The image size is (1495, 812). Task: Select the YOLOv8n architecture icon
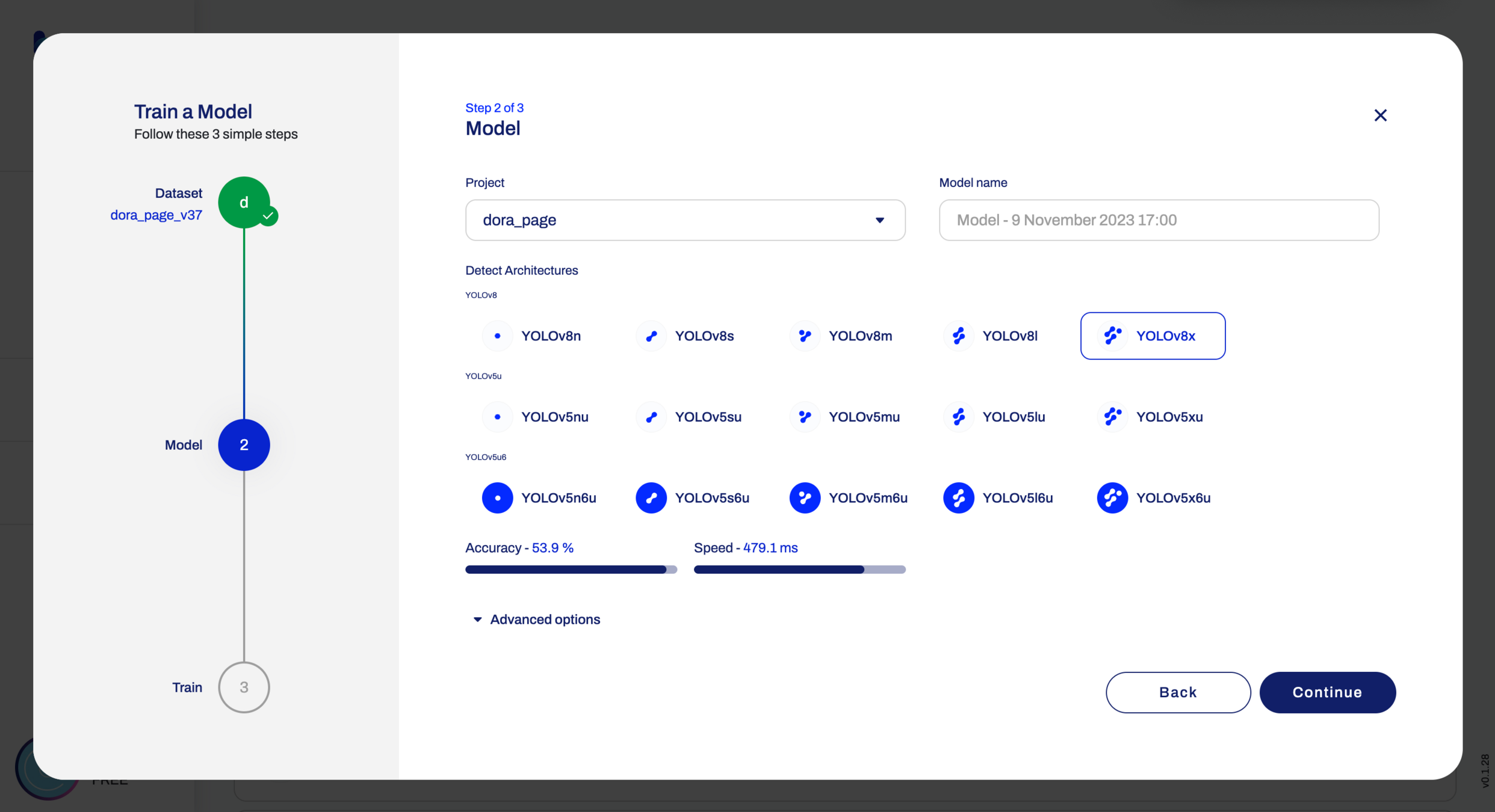[x=497, y=336]
